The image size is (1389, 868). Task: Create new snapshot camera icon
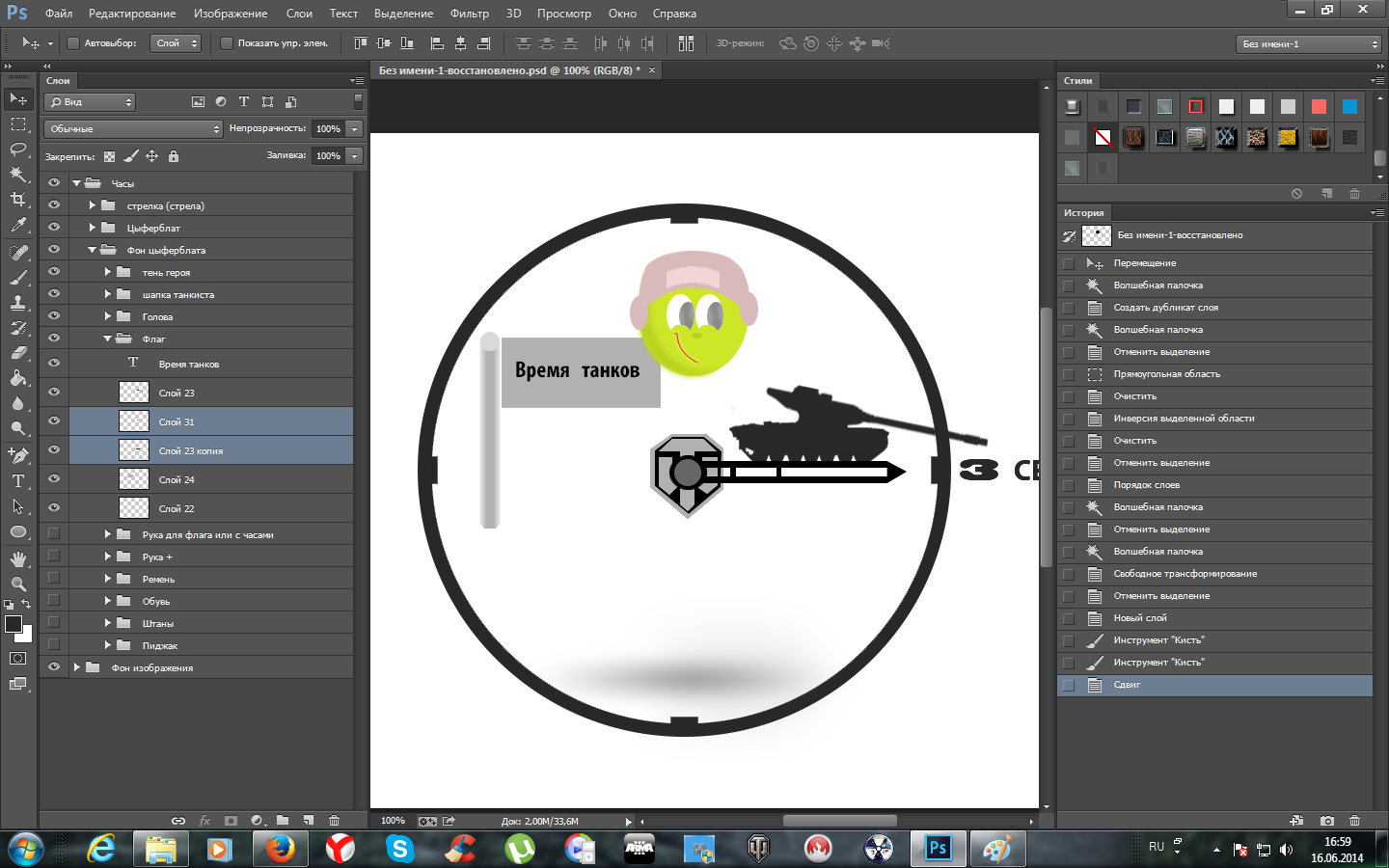click(x=1327, y=821)
